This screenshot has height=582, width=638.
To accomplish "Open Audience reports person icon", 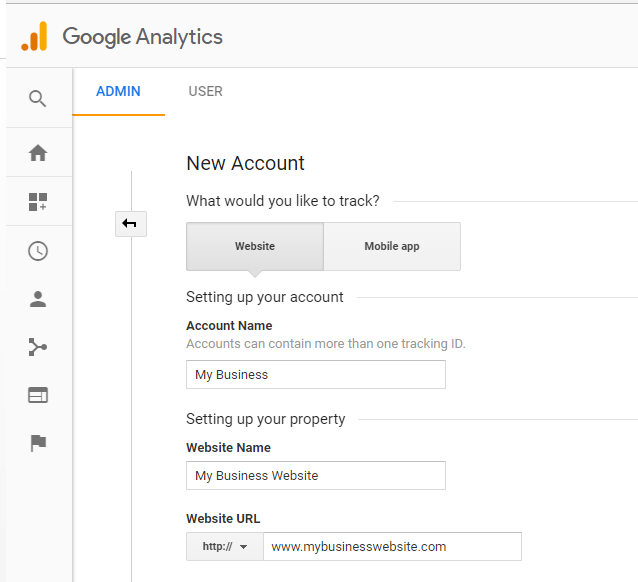I will click(38, 299).
